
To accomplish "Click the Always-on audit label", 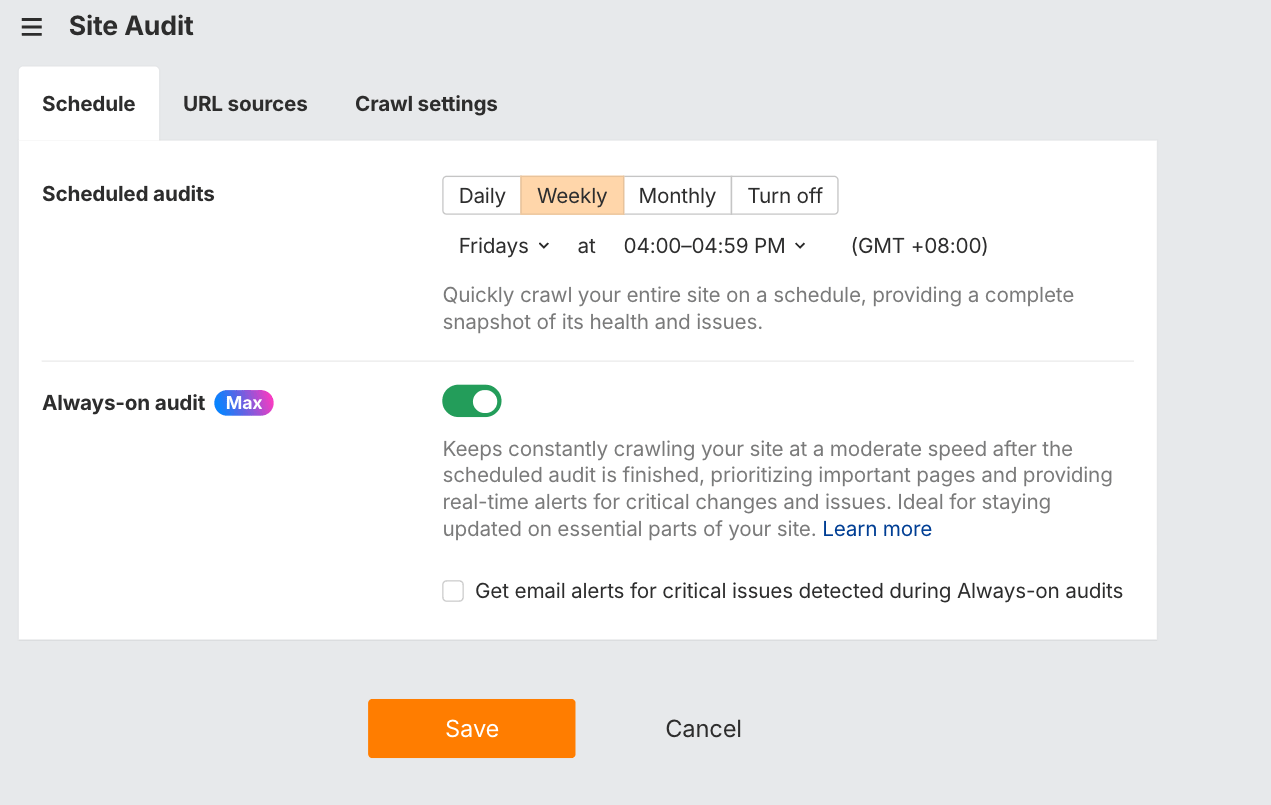I will coord(123,403).
